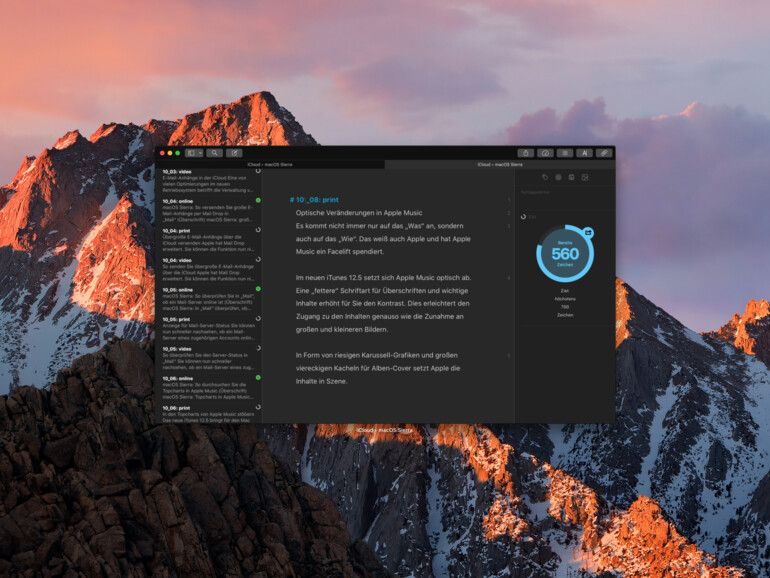
Task: Open the '10_06: print' sheet
Action: [x=208, y=413]
